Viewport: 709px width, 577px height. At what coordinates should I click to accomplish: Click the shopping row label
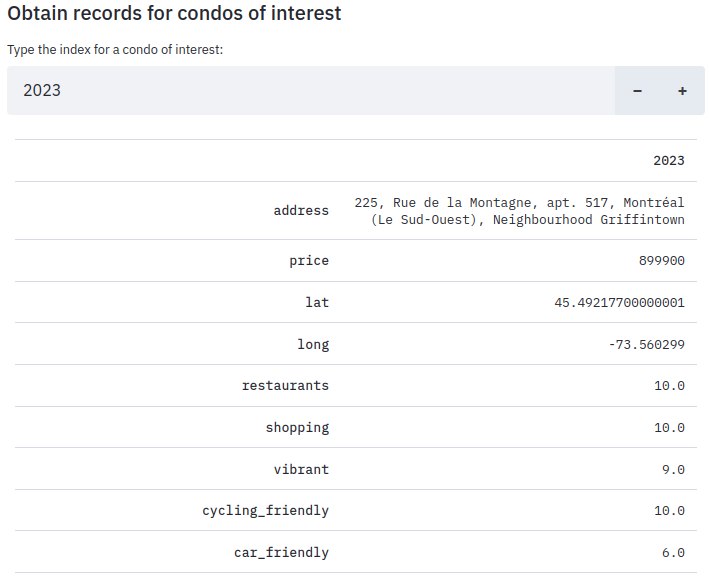click(x=297, y=427)
